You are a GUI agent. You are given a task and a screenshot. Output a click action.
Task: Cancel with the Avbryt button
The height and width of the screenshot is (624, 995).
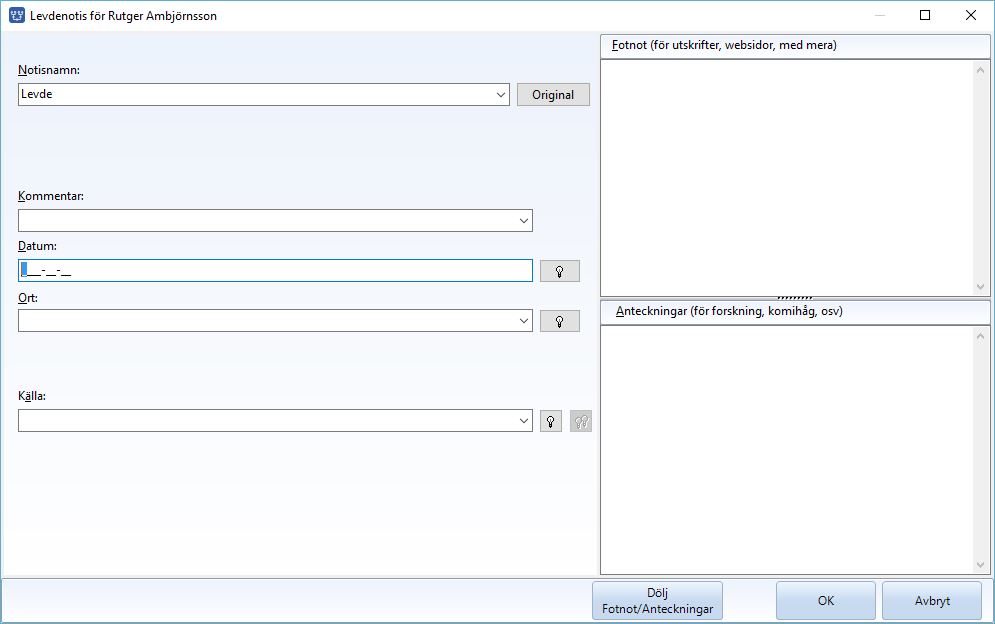coord(932,601)
